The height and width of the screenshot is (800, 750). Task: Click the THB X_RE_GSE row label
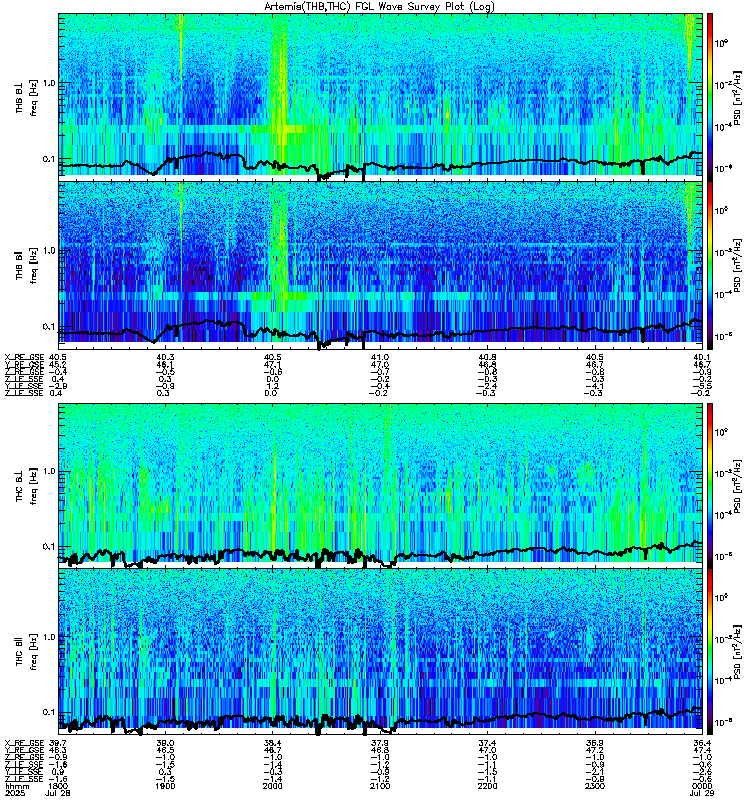[24, 357]
